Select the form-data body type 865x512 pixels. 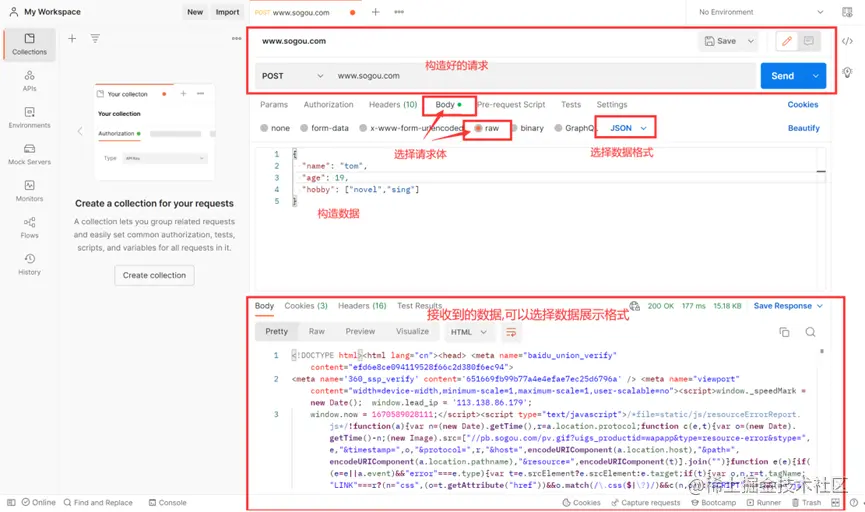click(x=324, y=128)
